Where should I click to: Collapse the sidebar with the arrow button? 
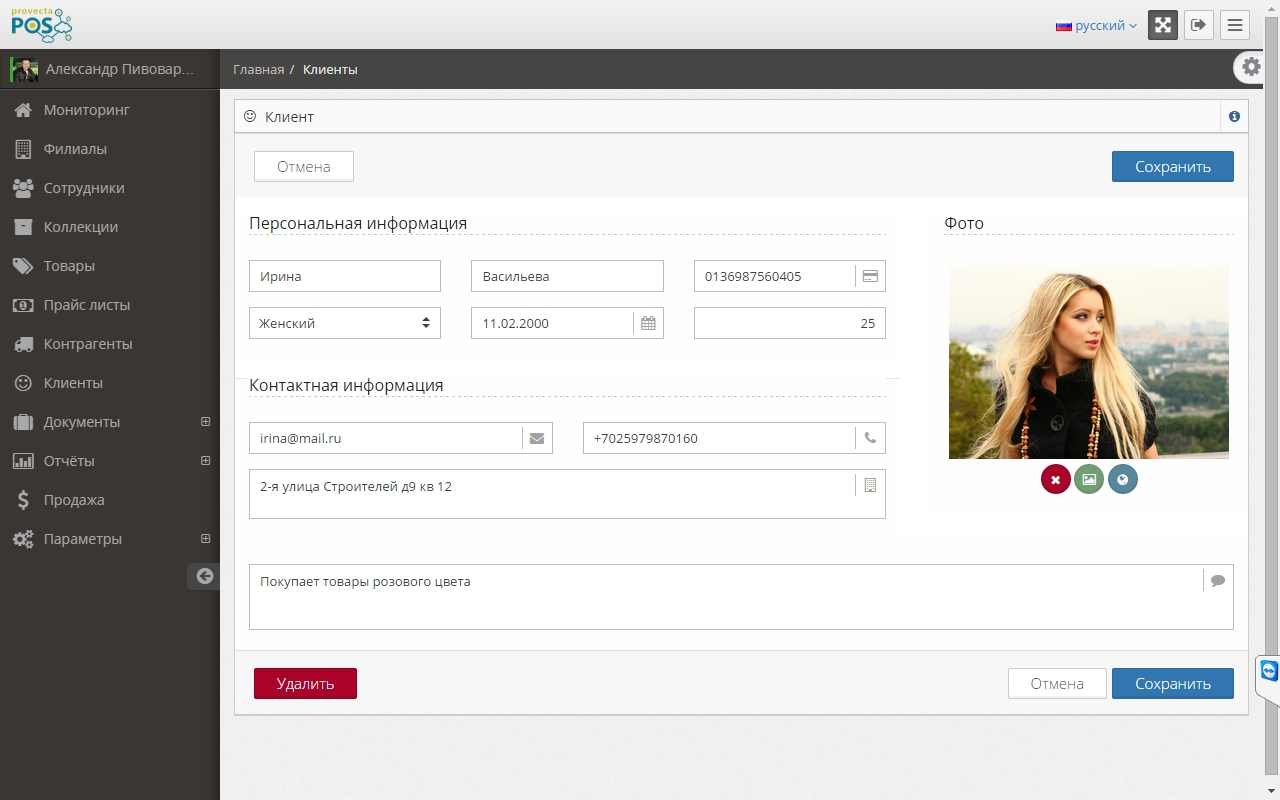(x=204, y=576)
